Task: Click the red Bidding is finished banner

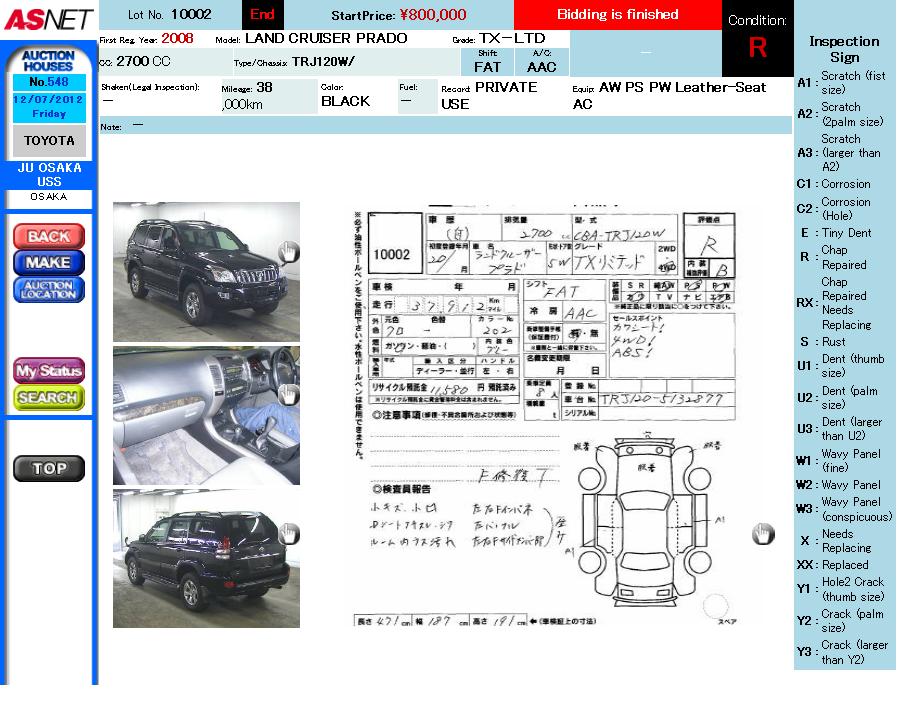Action: click(x=617, y=15)
